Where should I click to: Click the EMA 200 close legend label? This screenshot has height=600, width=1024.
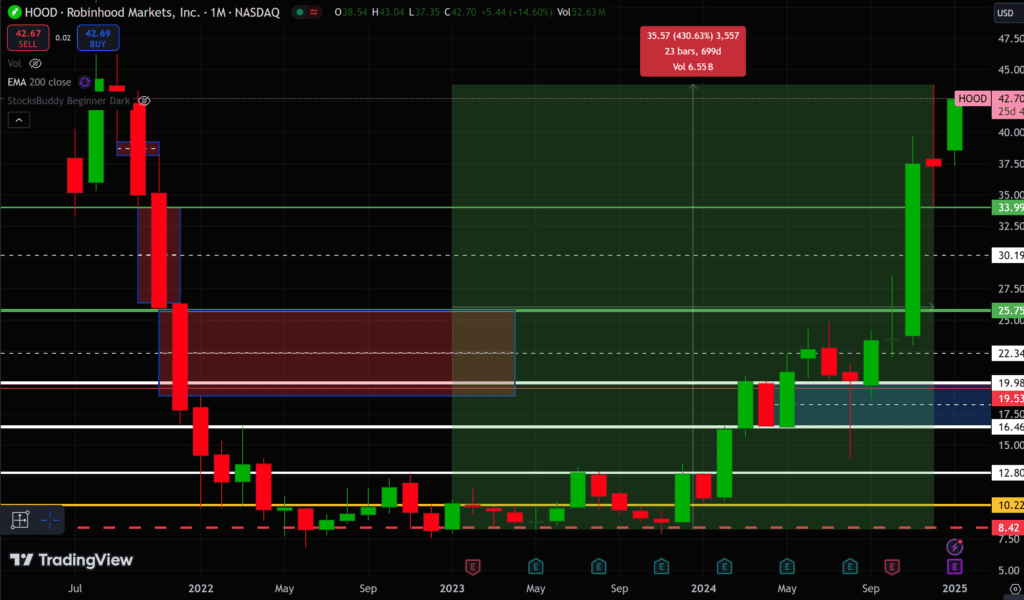pos(39,82)
